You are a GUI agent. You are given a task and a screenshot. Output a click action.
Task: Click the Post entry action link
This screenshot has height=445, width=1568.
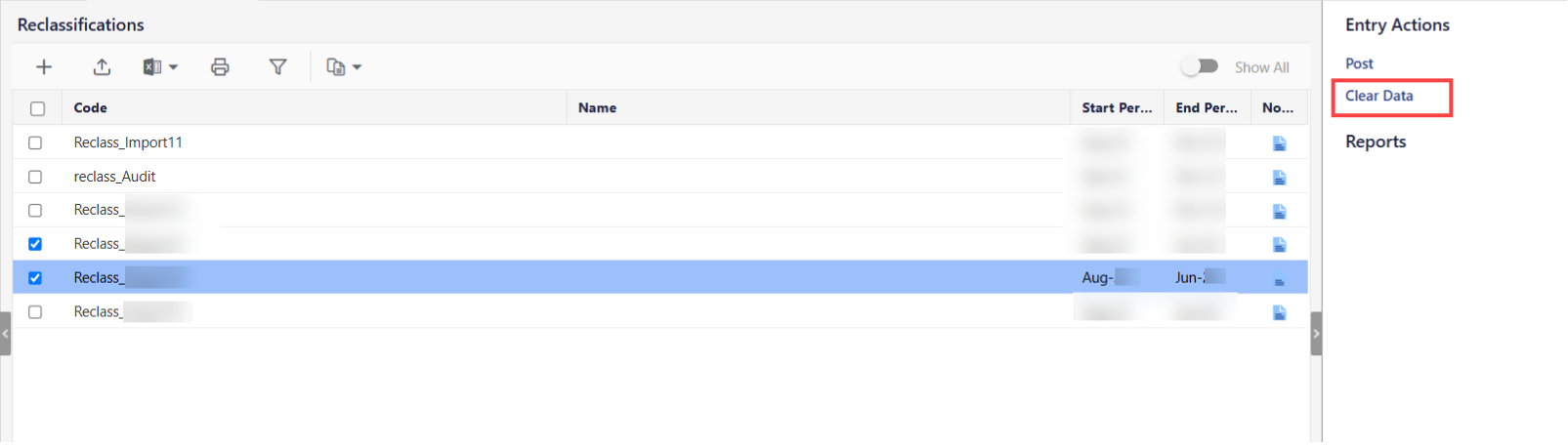point(1359,63)
